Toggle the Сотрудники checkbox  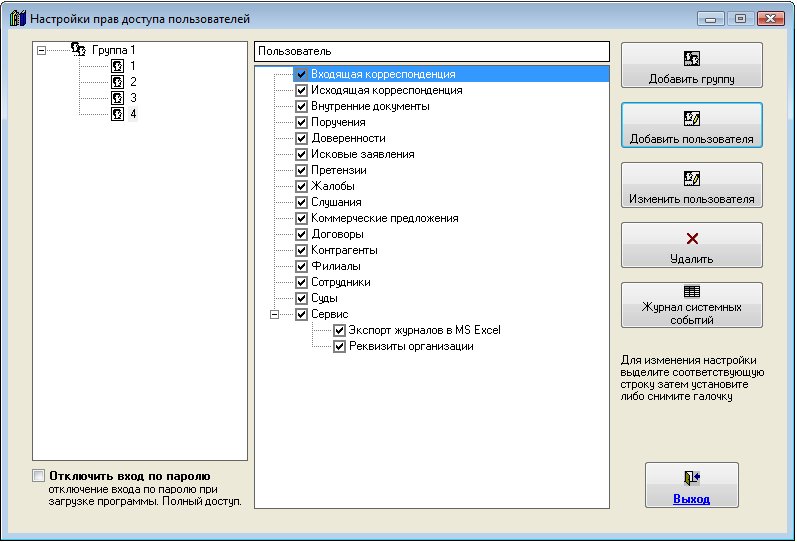[x=301, y=282]
